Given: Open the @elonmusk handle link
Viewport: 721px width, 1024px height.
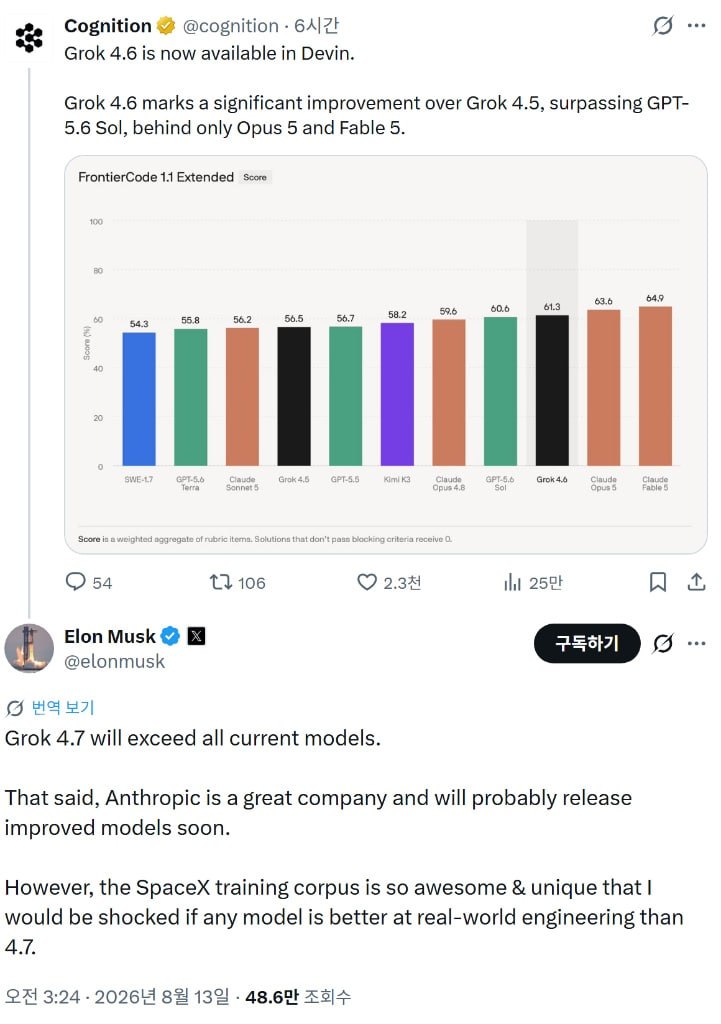Looking at the screenshot, I should coord(114,662).
